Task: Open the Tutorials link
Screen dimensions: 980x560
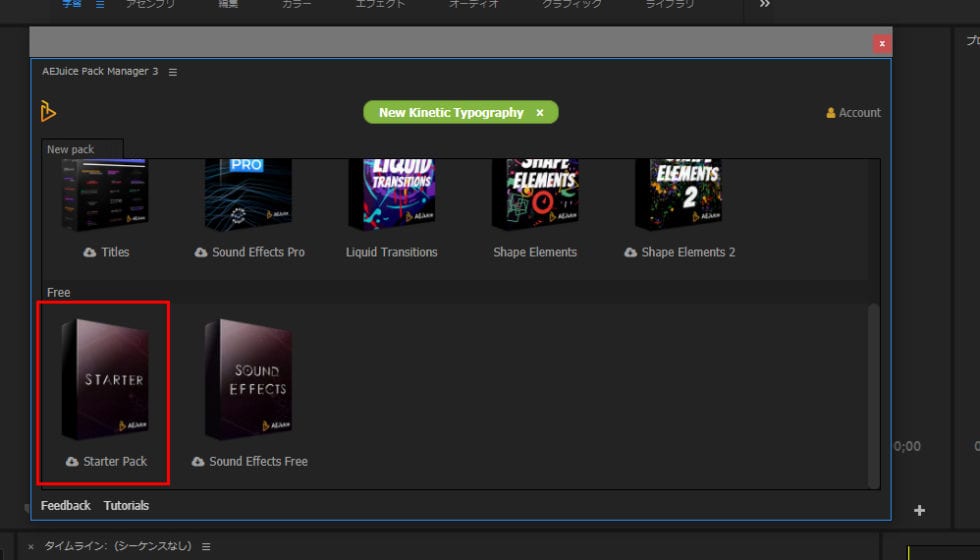Action: point(126,505)
